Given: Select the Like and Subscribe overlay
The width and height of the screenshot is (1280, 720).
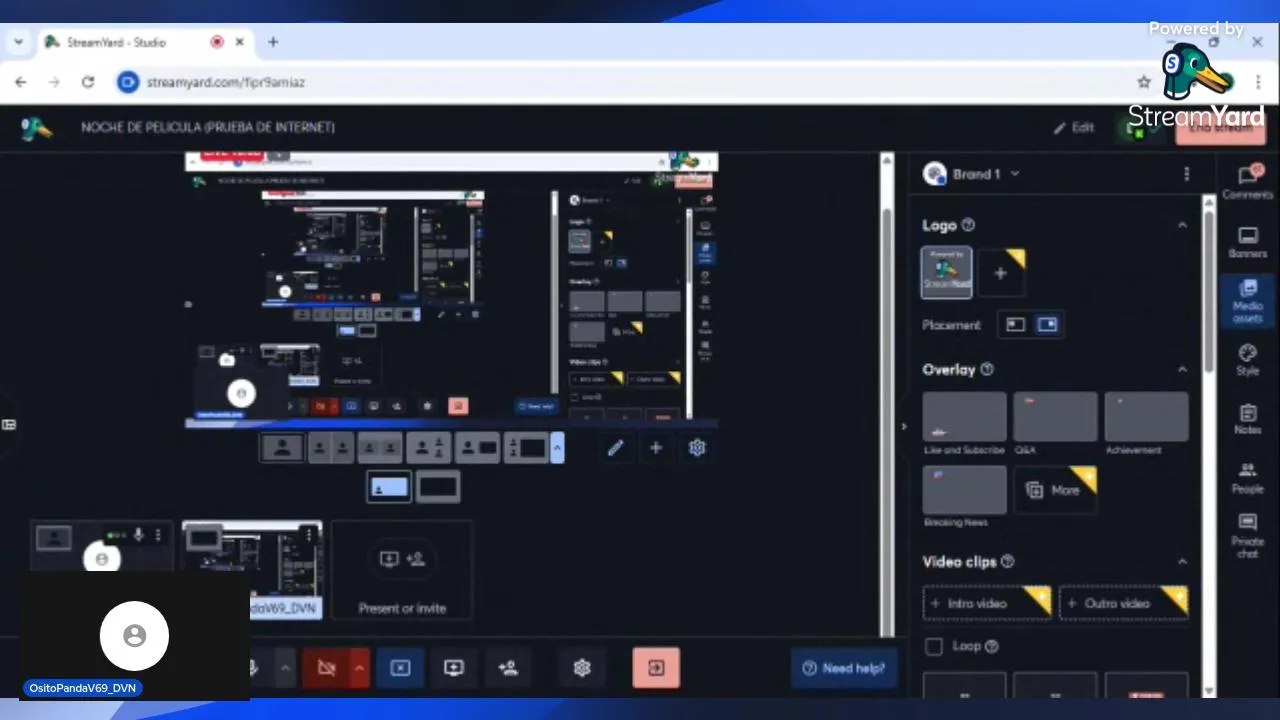Looking at the screenshot, I should click(x=964, y=417).
